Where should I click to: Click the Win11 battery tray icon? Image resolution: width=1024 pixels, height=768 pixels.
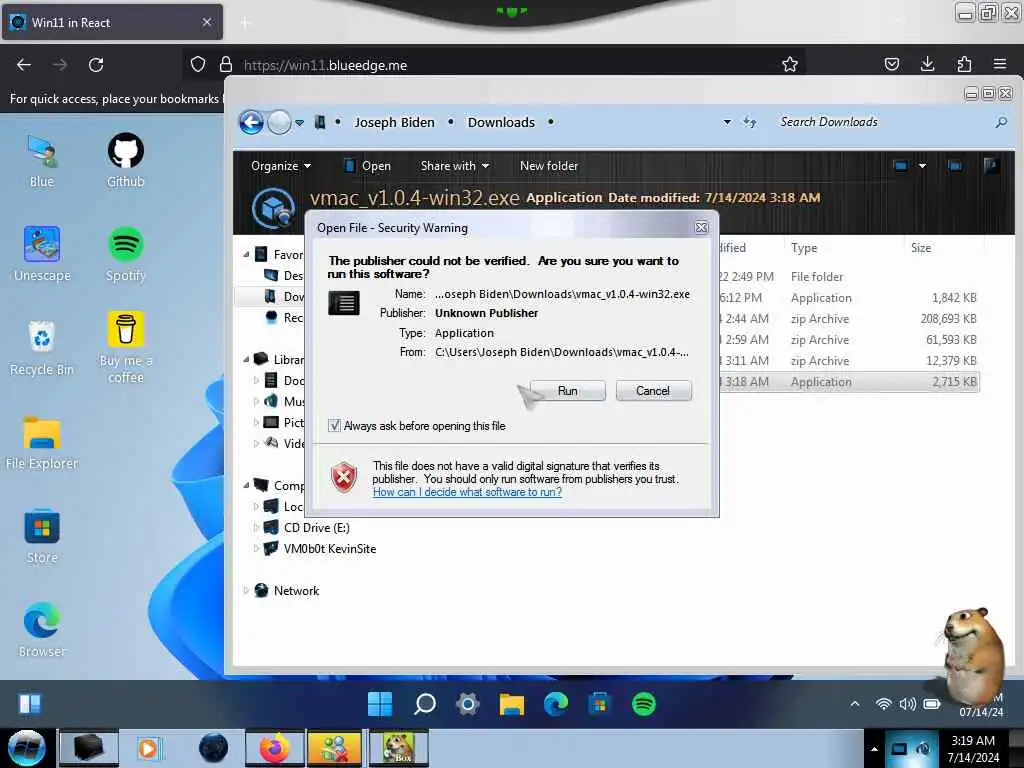(x=932, y=704)
